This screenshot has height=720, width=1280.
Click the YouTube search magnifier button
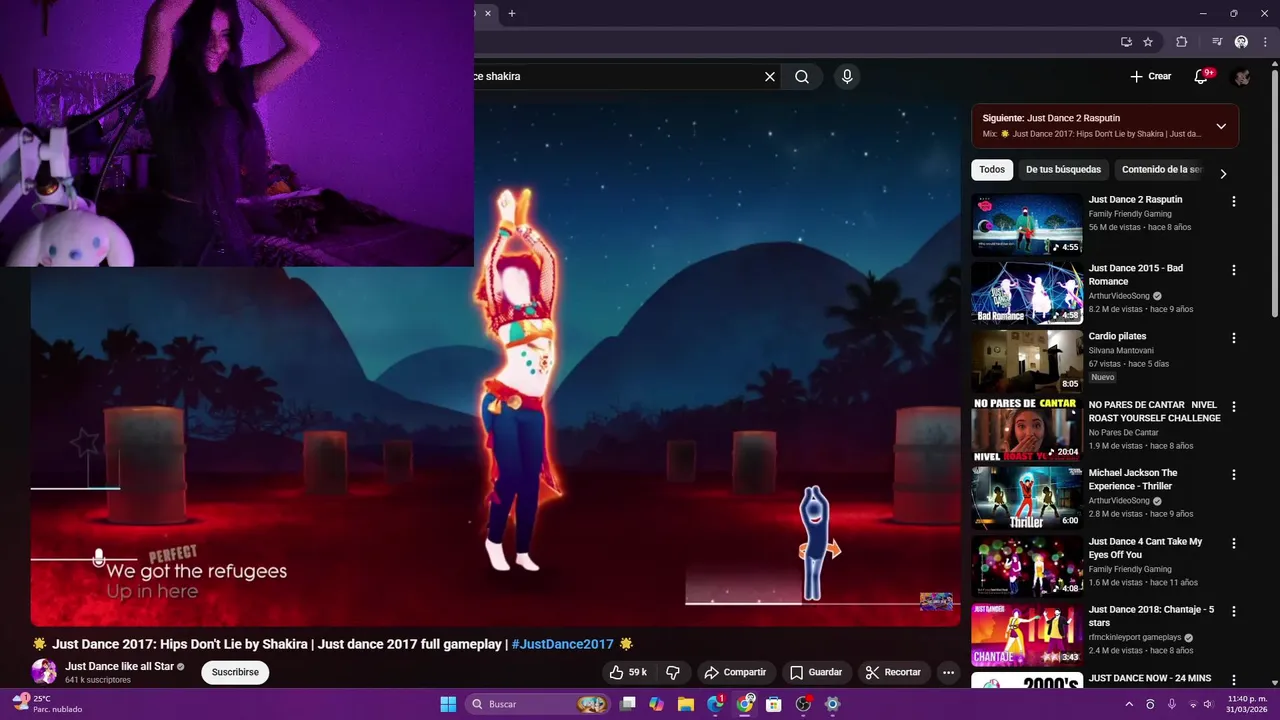point(802,76)
